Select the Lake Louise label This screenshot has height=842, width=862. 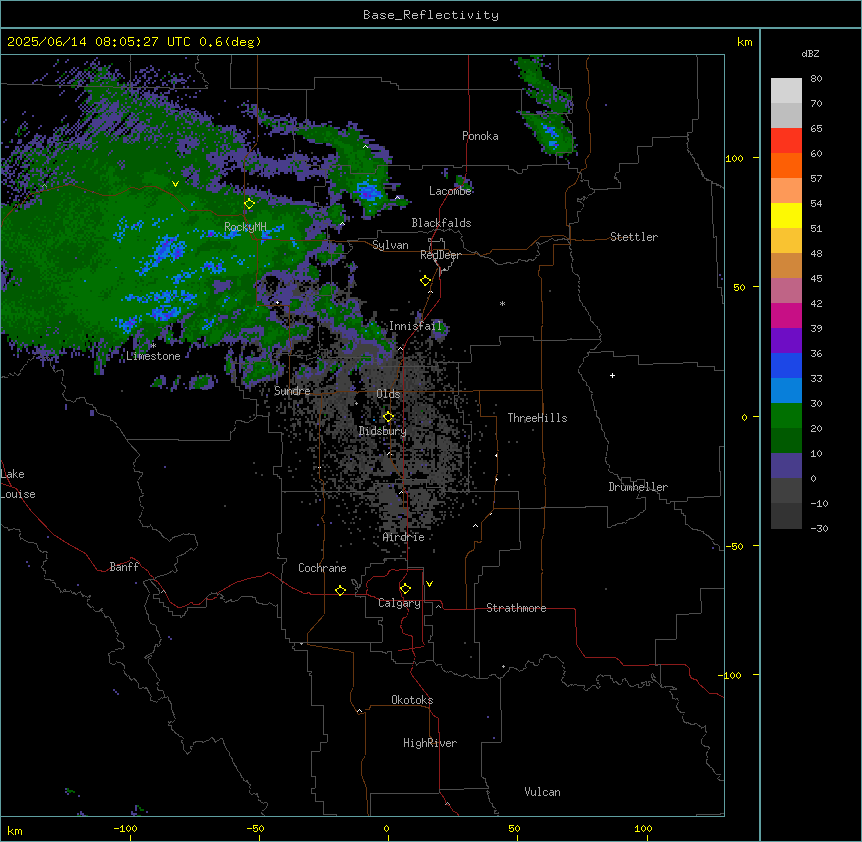(x=18, y=484)
